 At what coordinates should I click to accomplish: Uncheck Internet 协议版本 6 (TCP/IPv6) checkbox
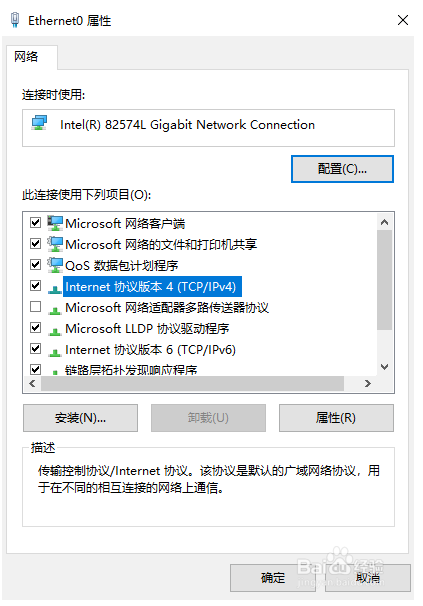pos(36,349)
